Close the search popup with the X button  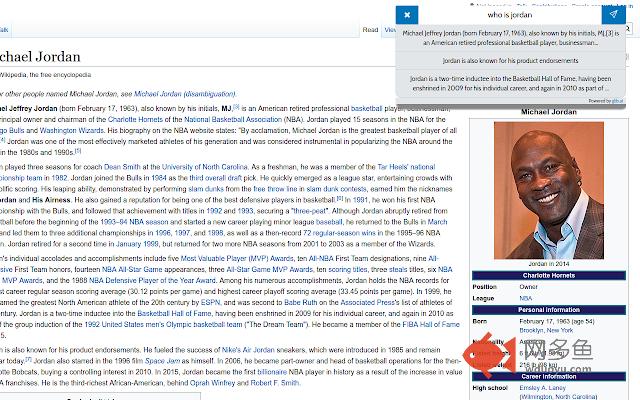click(x=407, y=15)
